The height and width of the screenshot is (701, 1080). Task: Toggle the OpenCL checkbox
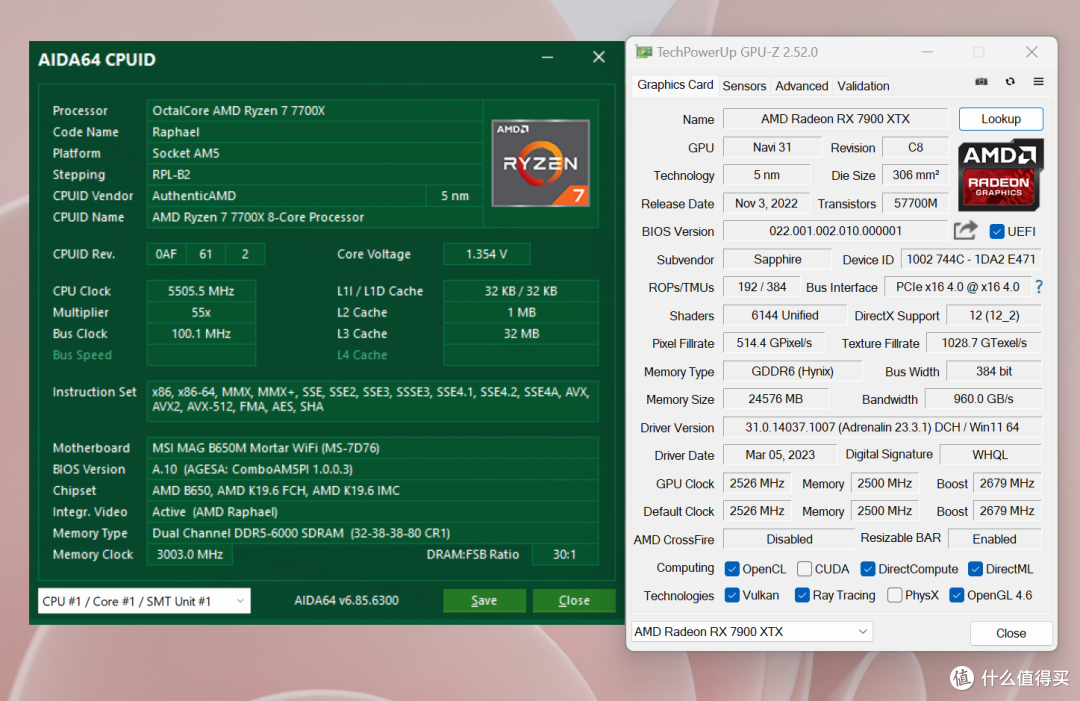[x=732, y=569]
